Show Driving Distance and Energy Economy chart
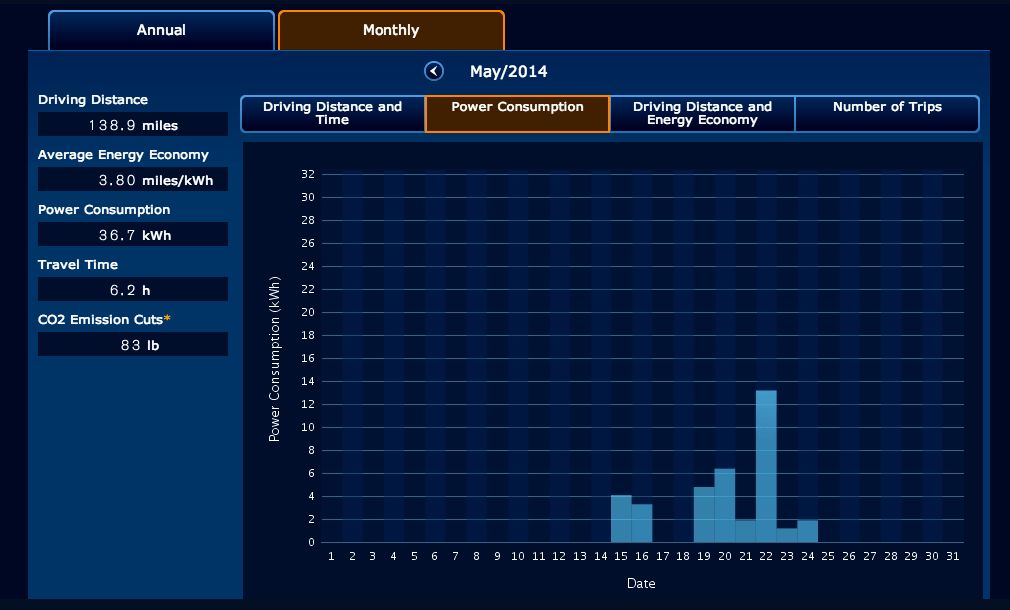 tap(702, 113)
